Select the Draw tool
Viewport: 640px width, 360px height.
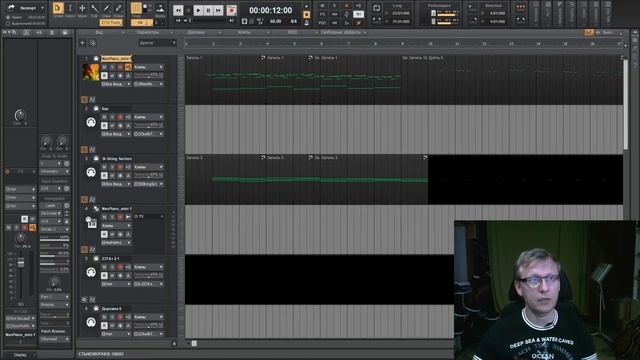coord(106,9)
